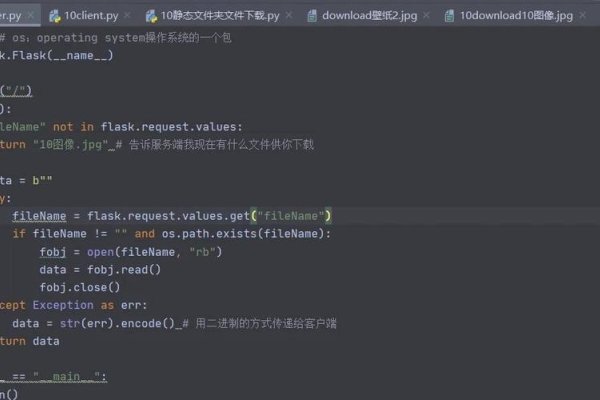
Task: Close the download壁纸2.jpg tab
Action: coord(426,15)
